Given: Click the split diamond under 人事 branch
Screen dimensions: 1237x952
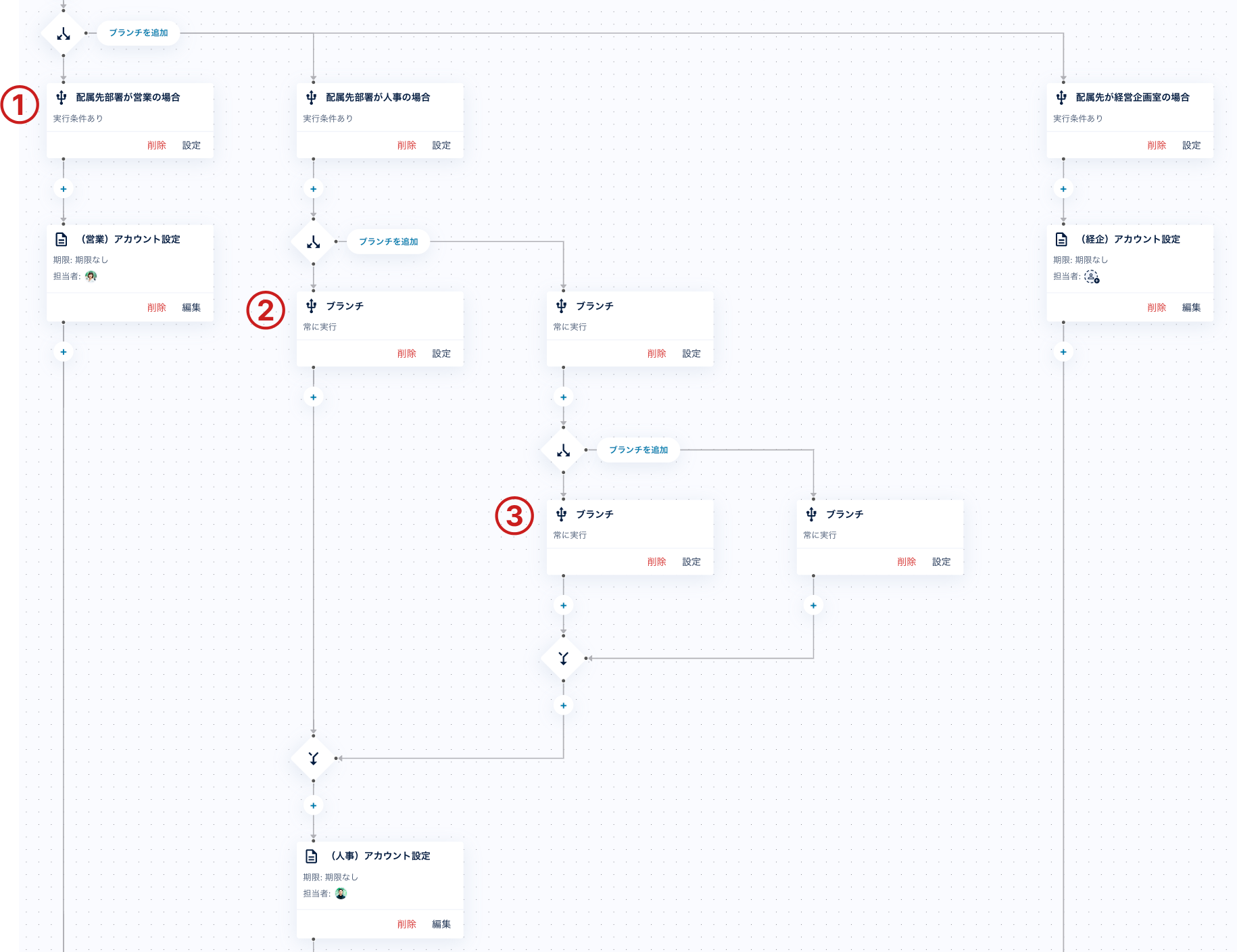Looking at the screenshot, I should point(314,241).
